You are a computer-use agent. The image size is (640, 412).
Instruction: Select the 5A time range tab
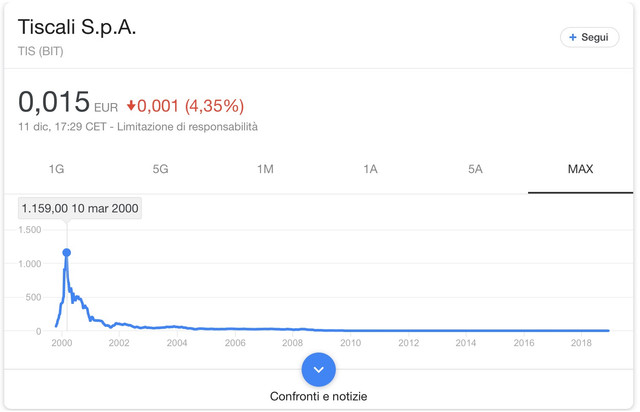pyautogui.click(x=475, y=169)
